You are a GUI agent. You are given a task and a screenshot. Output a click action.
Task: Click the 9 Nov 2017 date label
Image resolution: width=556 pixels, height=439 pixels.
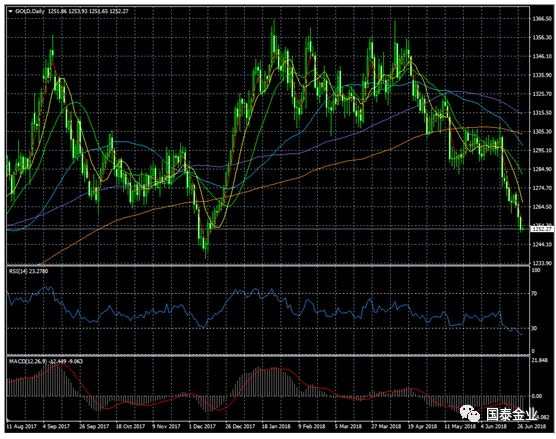pyautogui.click(x=166, y=426)
